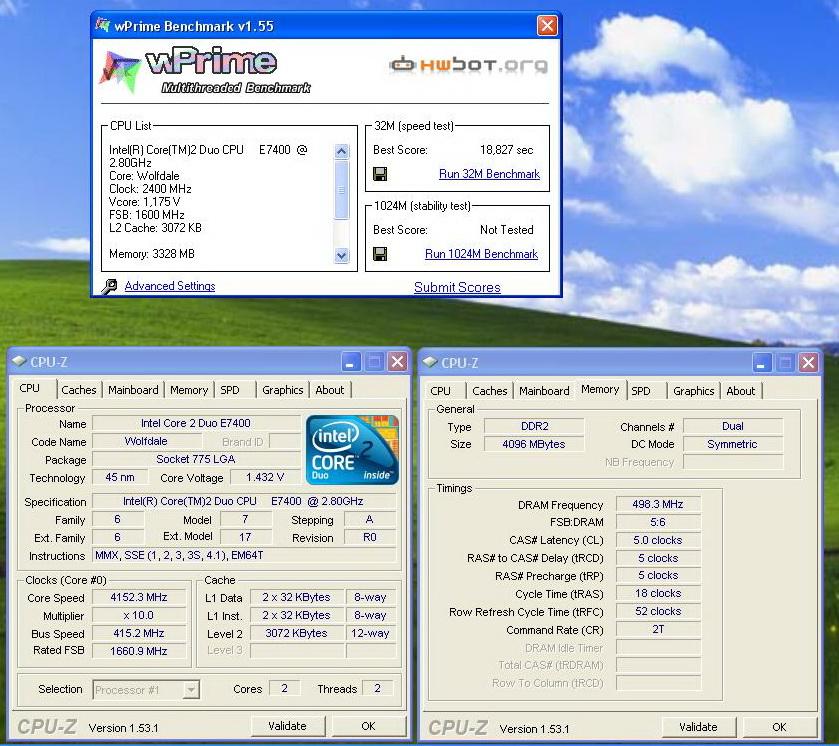Click the Code Name value Wolfdale
The width and height of the screenshot is (839, 746).
146,441
